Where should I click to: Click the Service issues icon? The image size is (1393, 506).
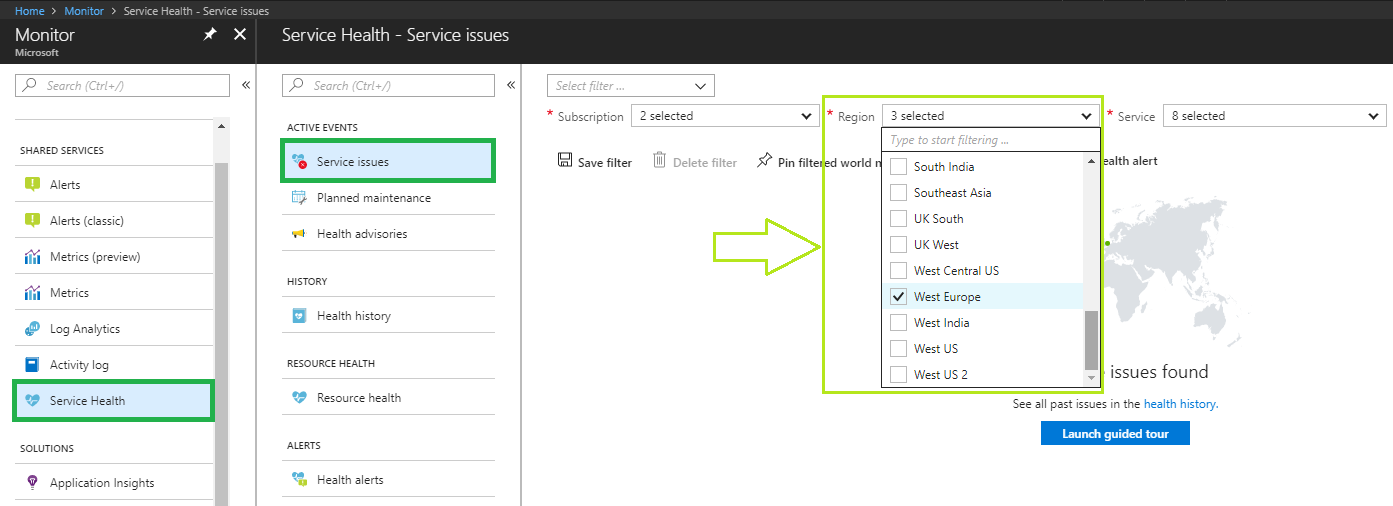coord(299,162)
